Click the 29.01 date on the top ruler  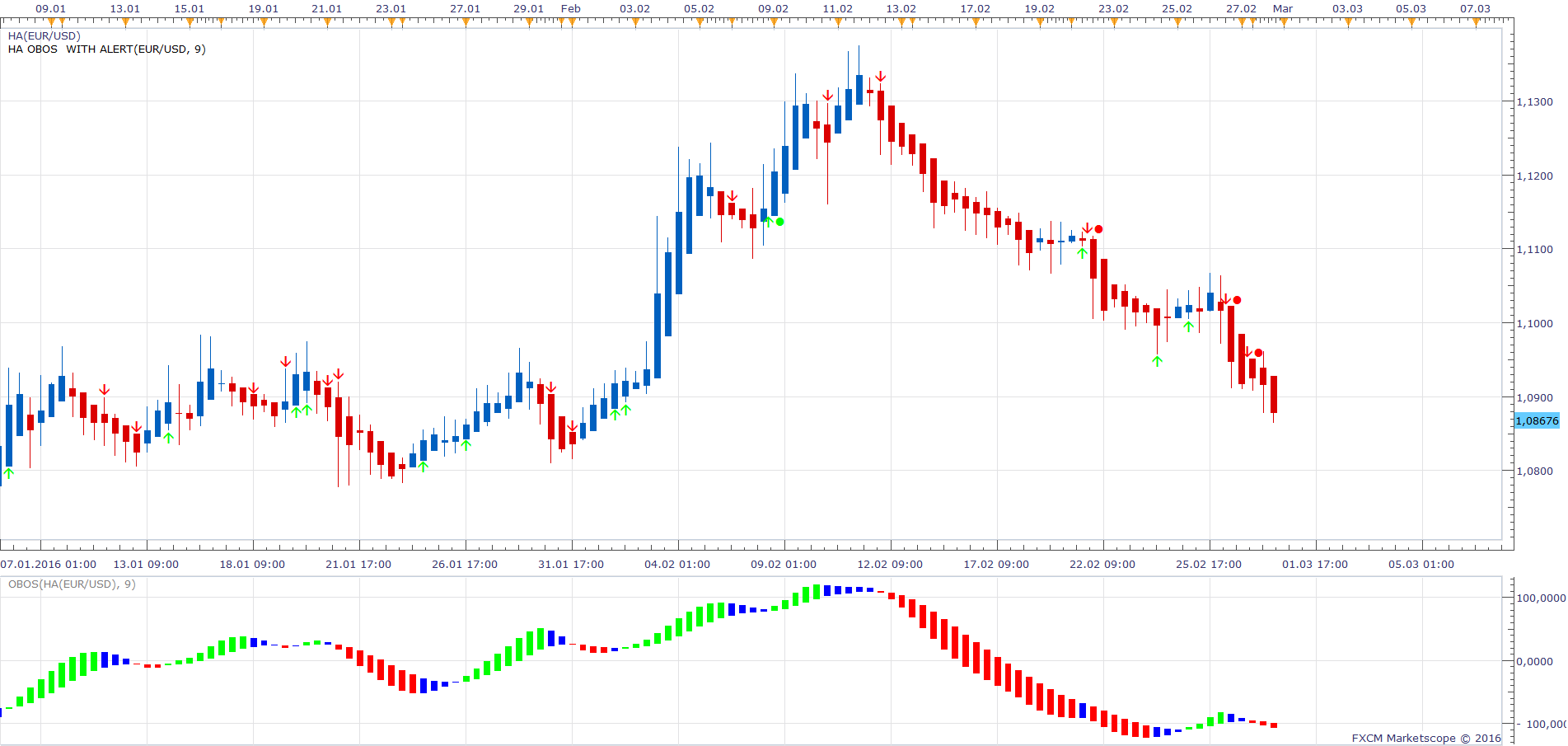coord(529,8)
